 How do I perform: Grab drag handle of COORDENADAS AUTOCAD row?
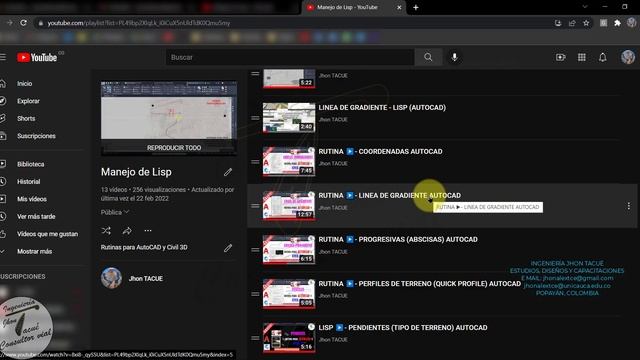pyautogui.click(x=255, y=162)
